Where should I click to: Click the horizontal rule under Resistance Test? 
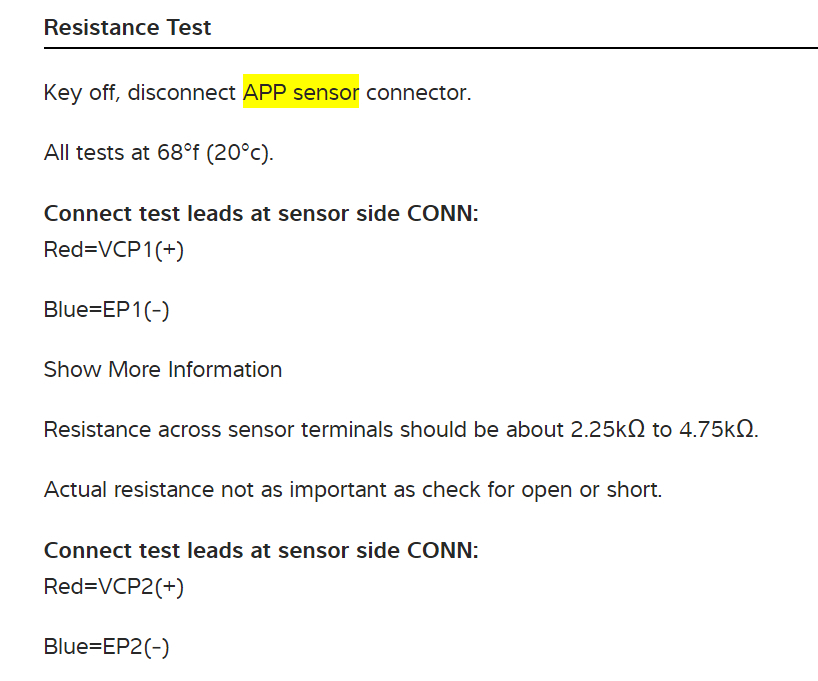click(430, 48)
